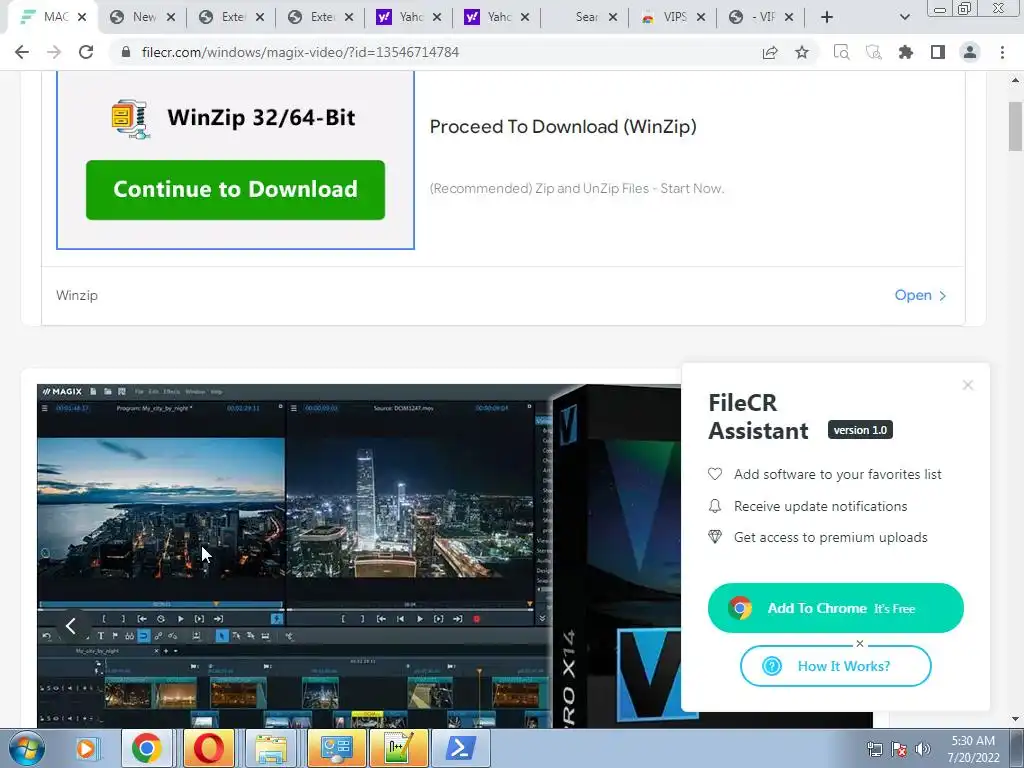Open Chrome three-dot menu
Viewport: 1024px width, 768px height.
pyautogui.click(x=1002, y=52)
